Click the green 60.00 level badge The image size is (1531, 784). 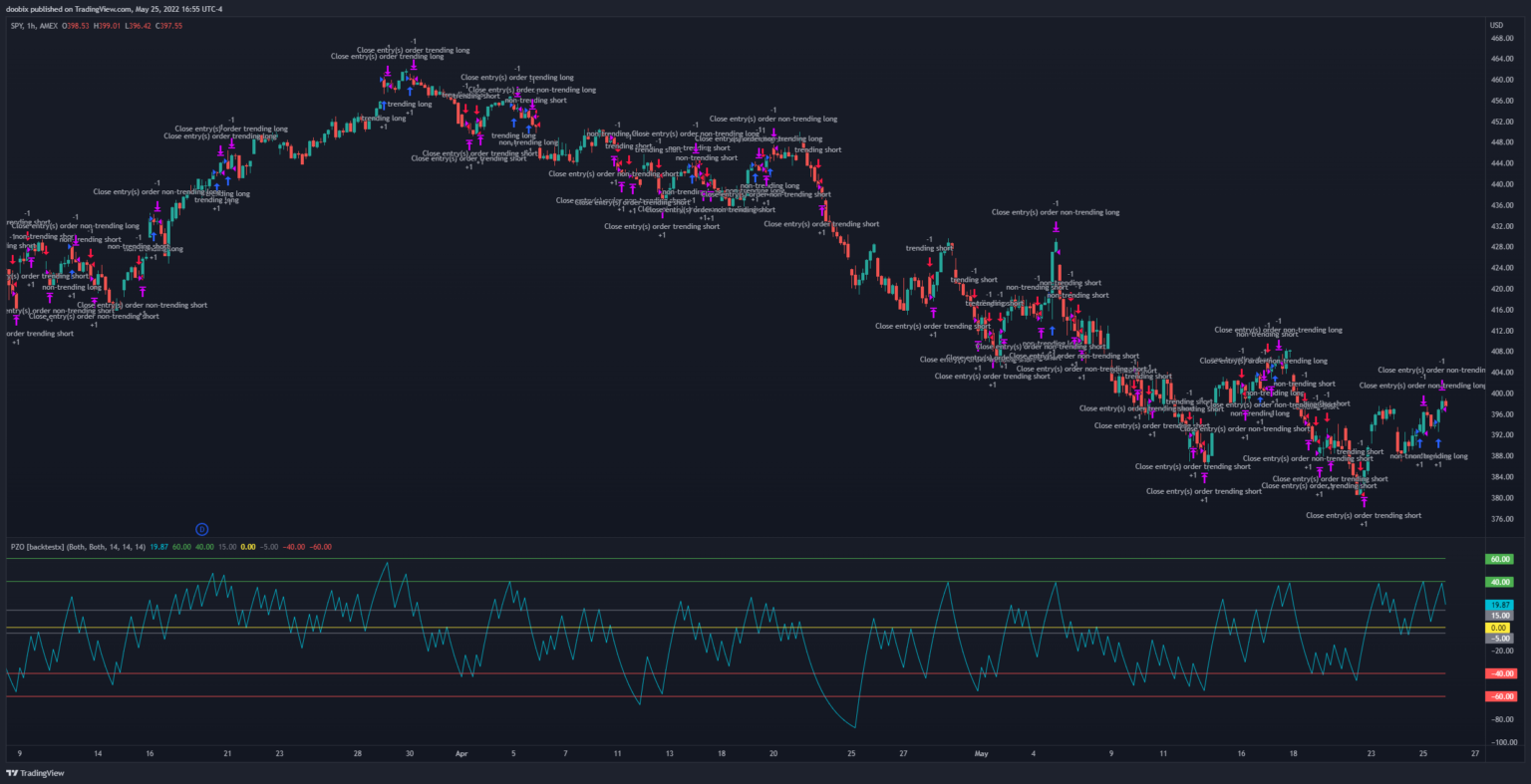click(1499, 559)
